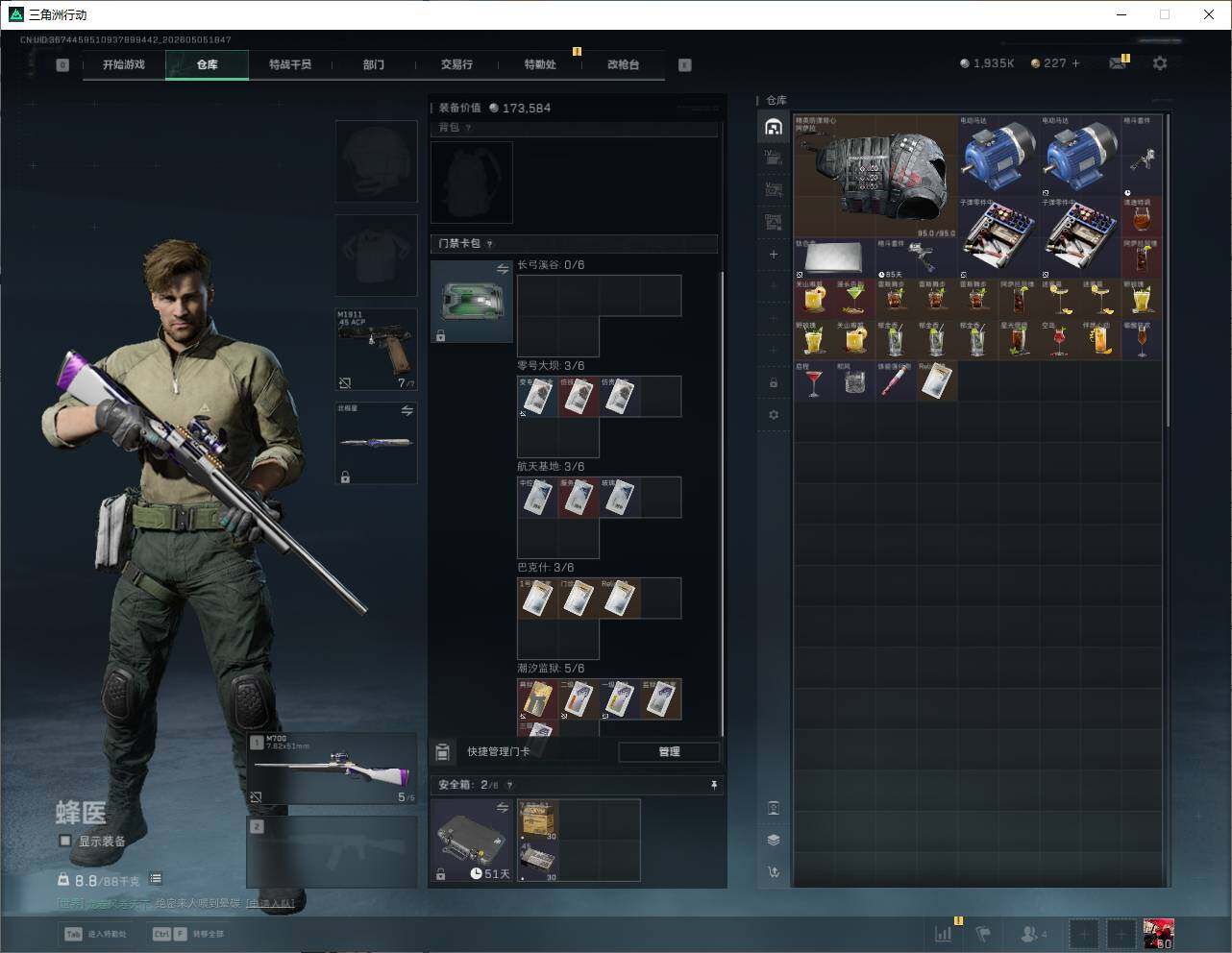This screenshot has width=1232, height=953.
Task: Open the warehouse sidebar gear icon
Action: coord(774,415)
